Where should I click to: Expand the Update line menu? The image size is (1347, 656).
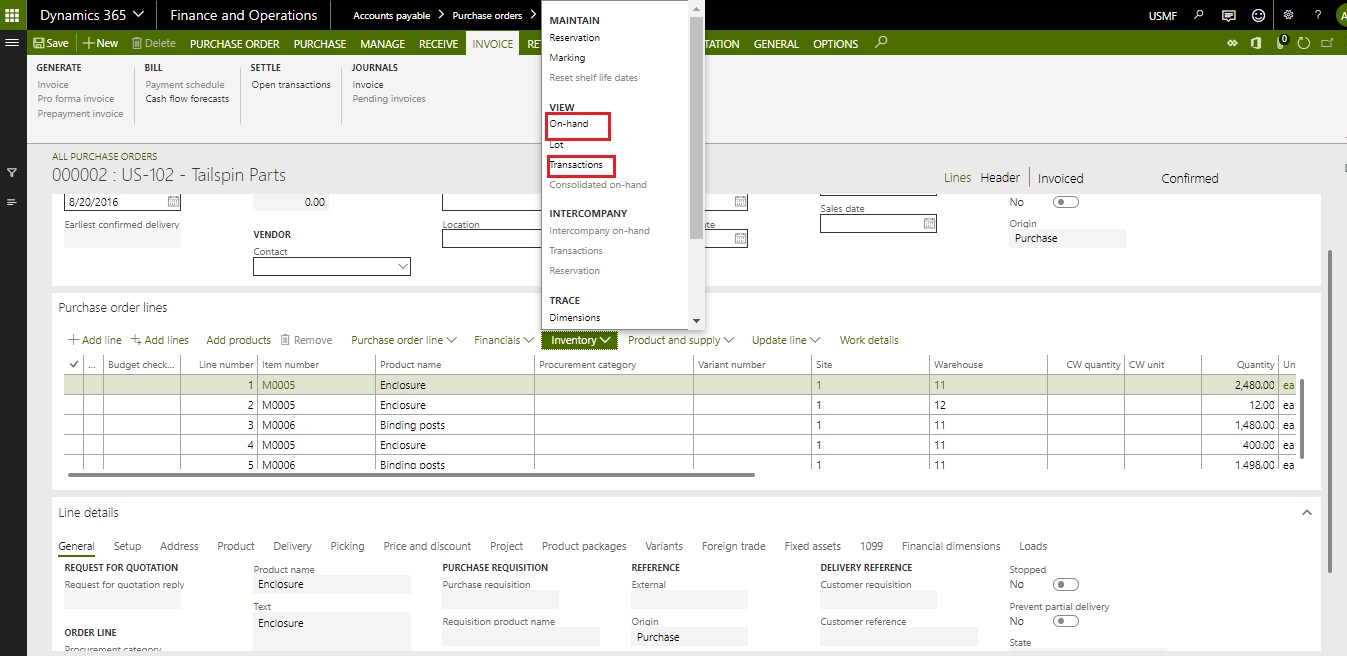(786, 340)
